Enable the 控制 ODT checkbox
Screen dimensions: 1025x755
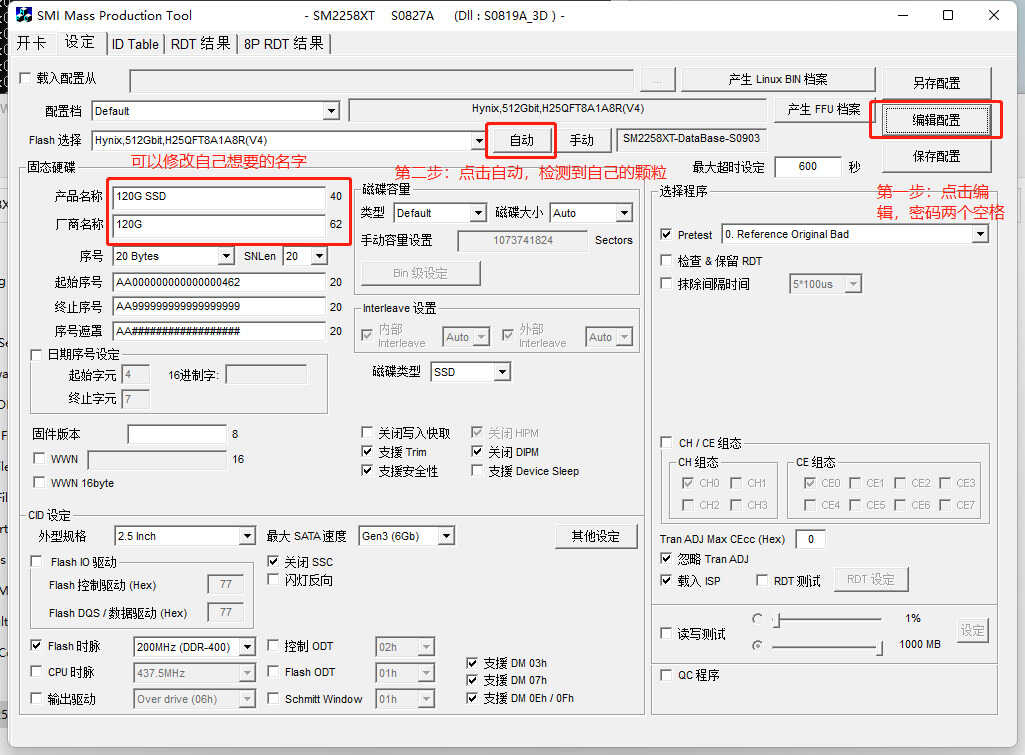point(273,645)
